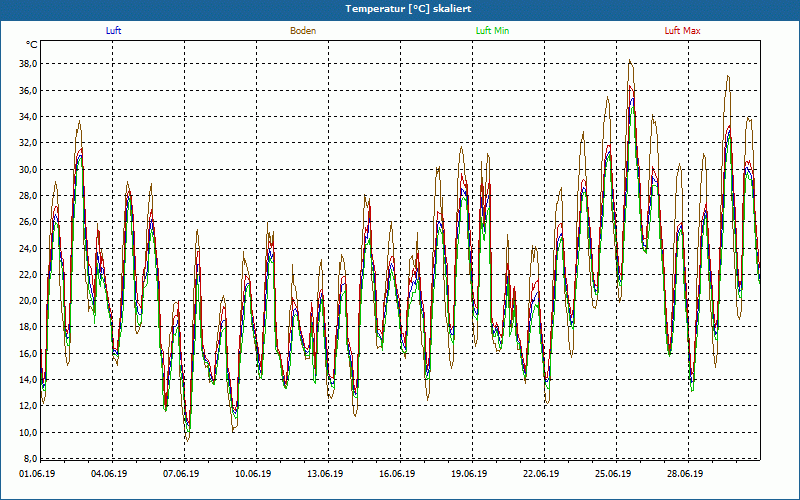Click the 26,0 y-axis value
The width and height of the screenshot is (800, 500).
coord(28,222)
